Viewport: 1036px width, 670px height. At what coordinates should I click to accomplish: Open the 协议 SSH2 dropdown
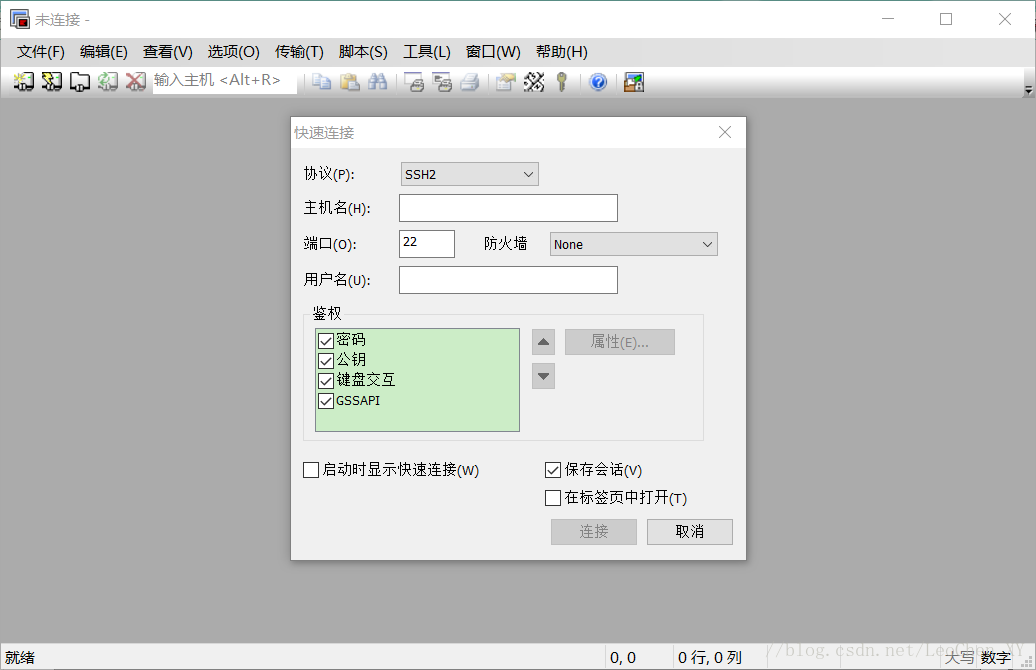tap(529, 173)
